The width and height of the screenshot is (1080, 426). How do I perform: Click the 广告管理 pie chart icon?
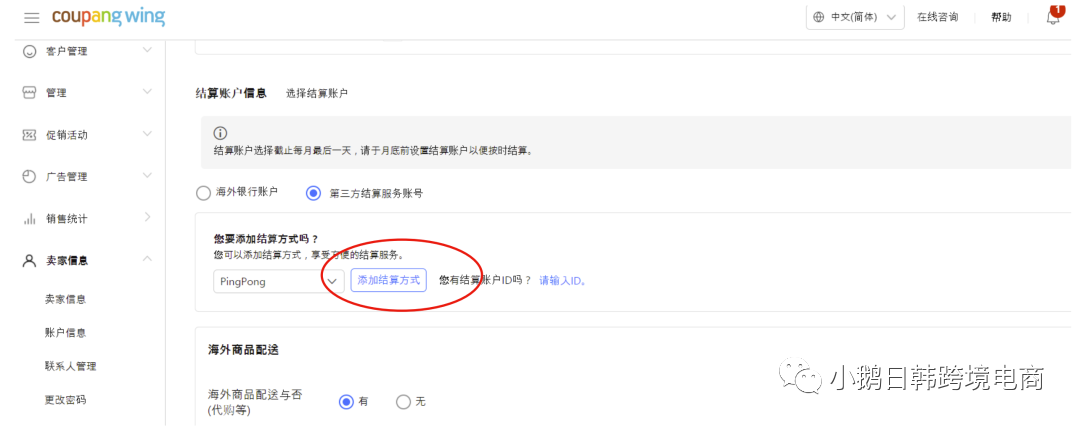pos(29,176)
